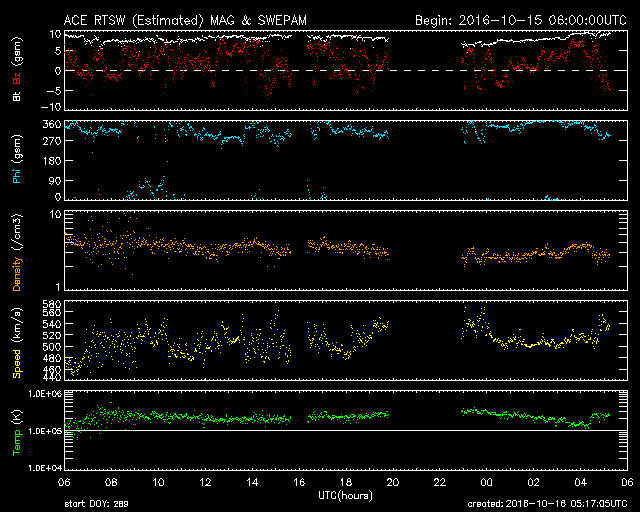Click the 500 tick on the Speed axis
This screenshot has height=512, width=640.
point(52,347)
